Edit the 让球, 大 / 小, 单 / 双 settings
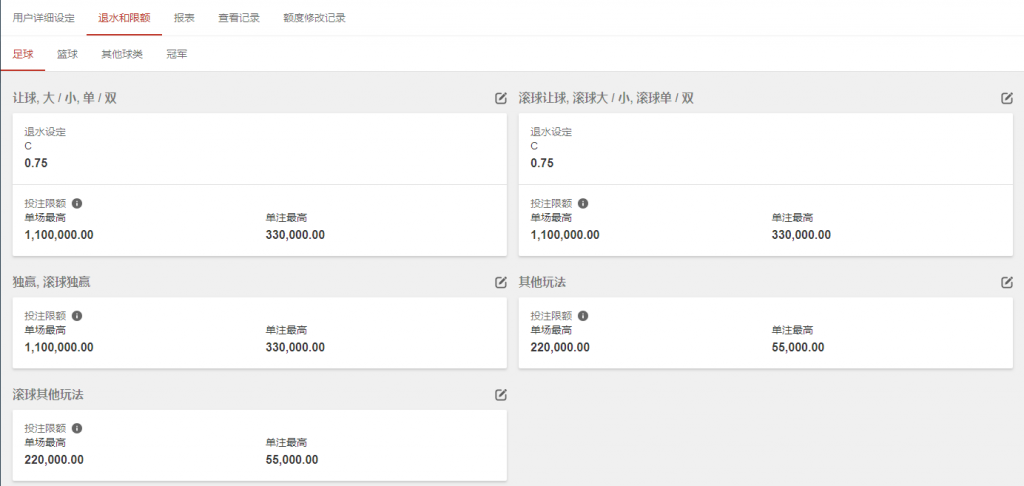 [x=500, y=98]
